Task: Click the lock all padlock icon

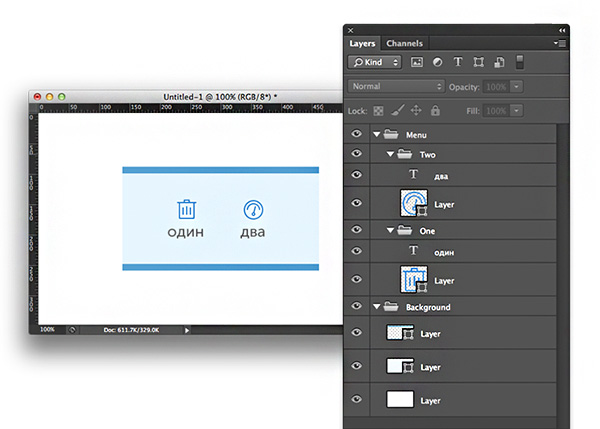Action: pyautogui.click(x=435, y=110)
